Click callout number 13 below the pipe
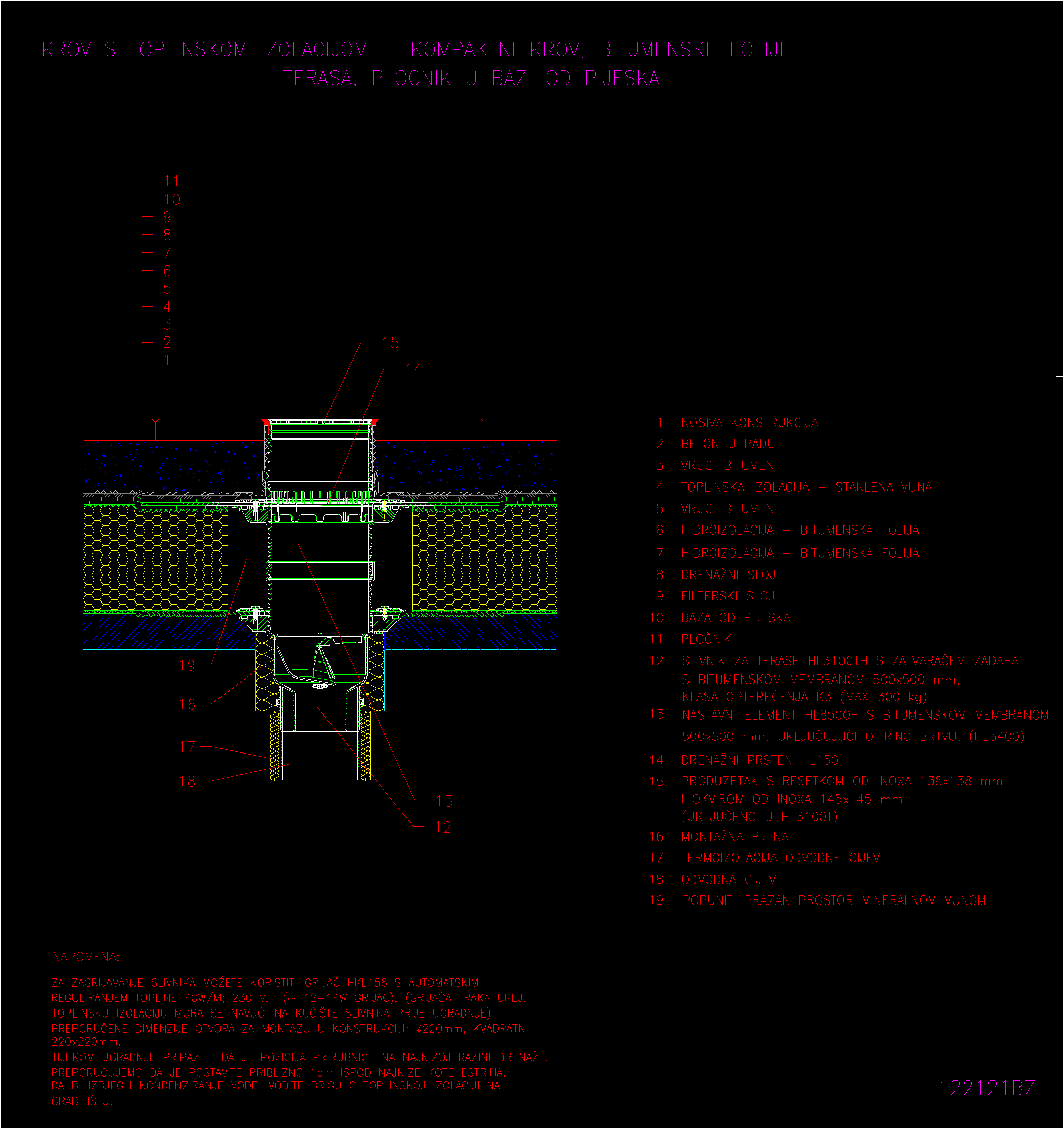This screenshot has height=1129, width=1064. coord(444,801)
